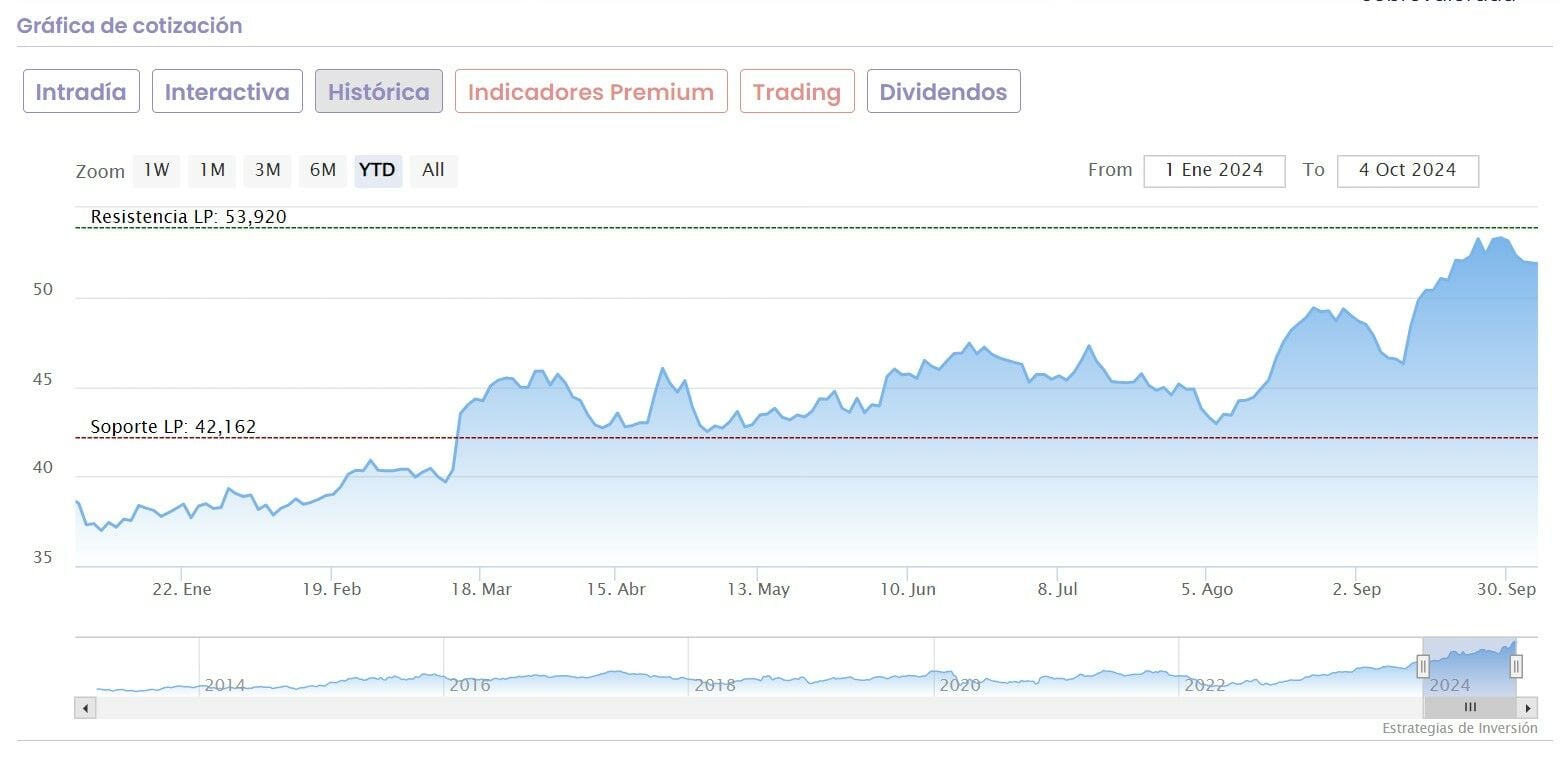The height and width of the screenshot is (773, 1563).
Task: Click the To date field
Action: coord(1407,170)
